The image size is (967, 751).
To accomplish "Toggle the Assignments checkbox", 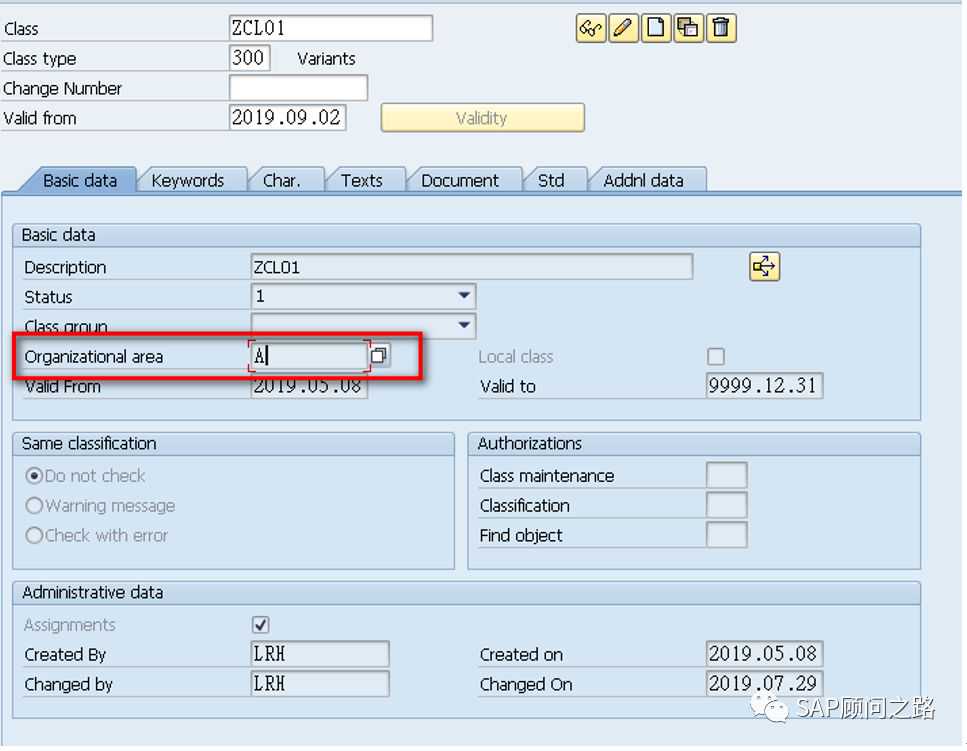I will click(261, 625).
